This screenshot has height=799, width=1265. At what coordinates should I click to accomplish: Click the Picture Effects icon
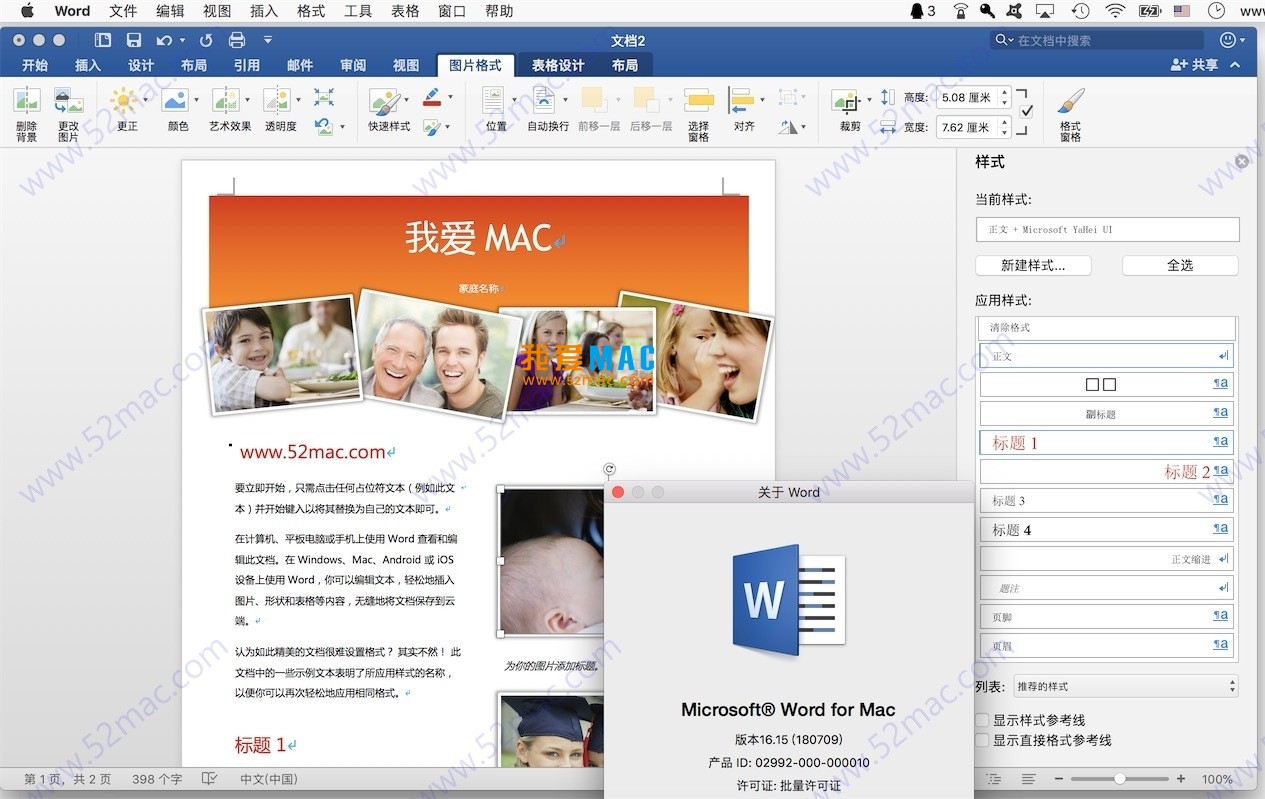[431, 127]
